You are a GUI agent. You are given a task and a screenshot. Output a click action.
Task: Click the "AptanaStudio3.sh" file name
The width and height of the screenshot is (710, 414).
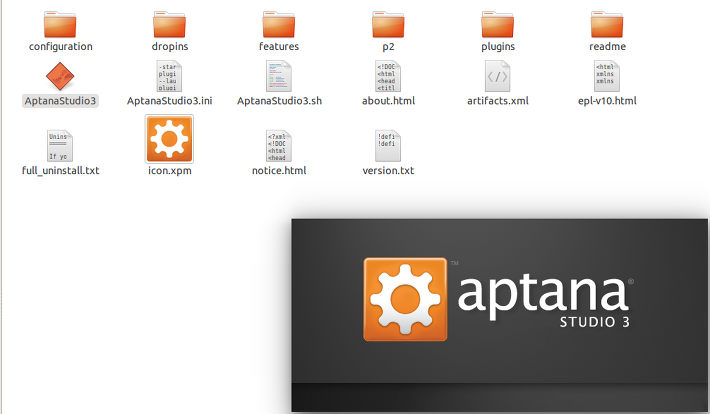[x=279, y=101]
